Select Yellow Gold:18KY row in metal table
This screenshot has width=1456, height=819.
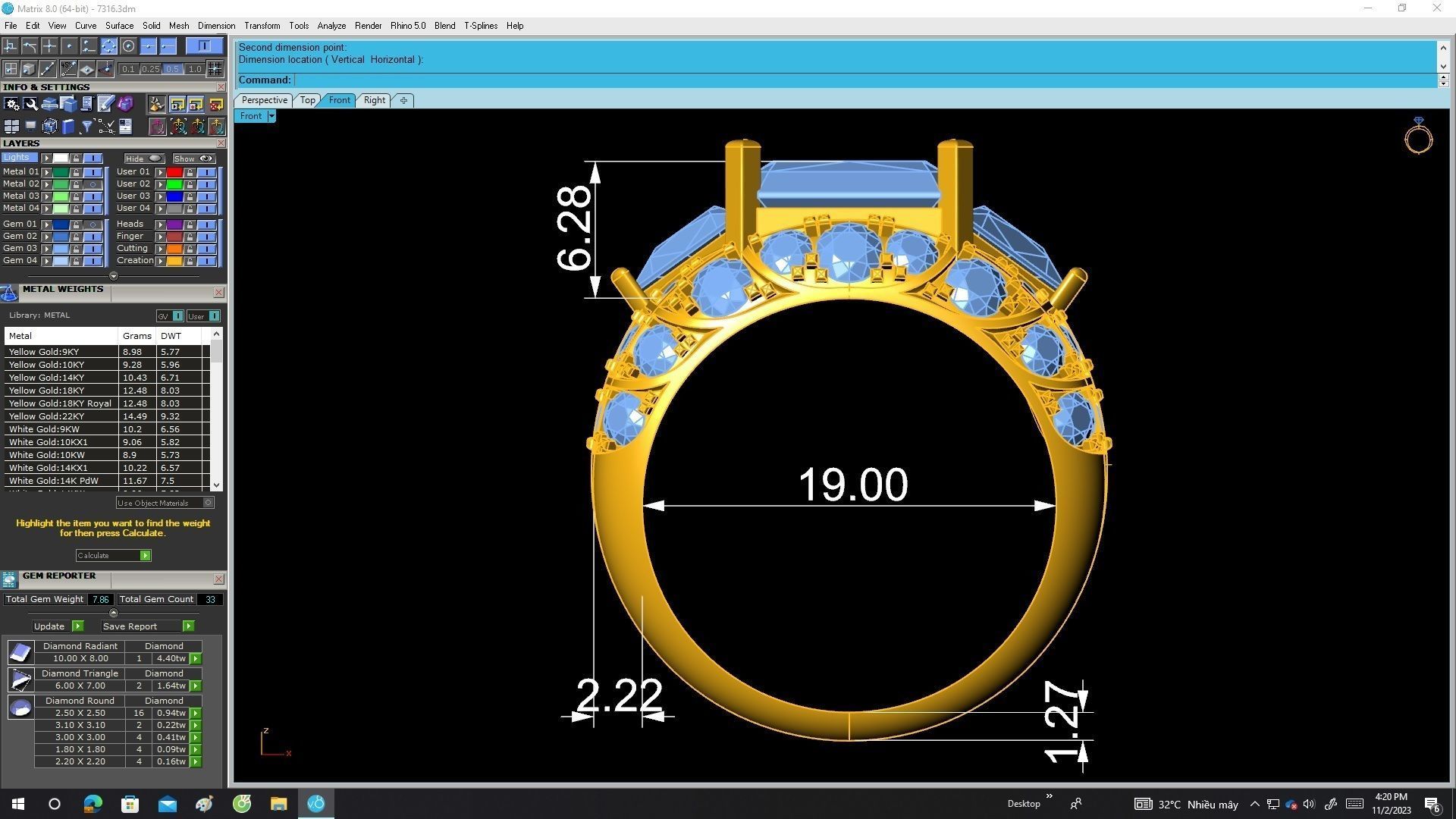(x=106, y=391)
